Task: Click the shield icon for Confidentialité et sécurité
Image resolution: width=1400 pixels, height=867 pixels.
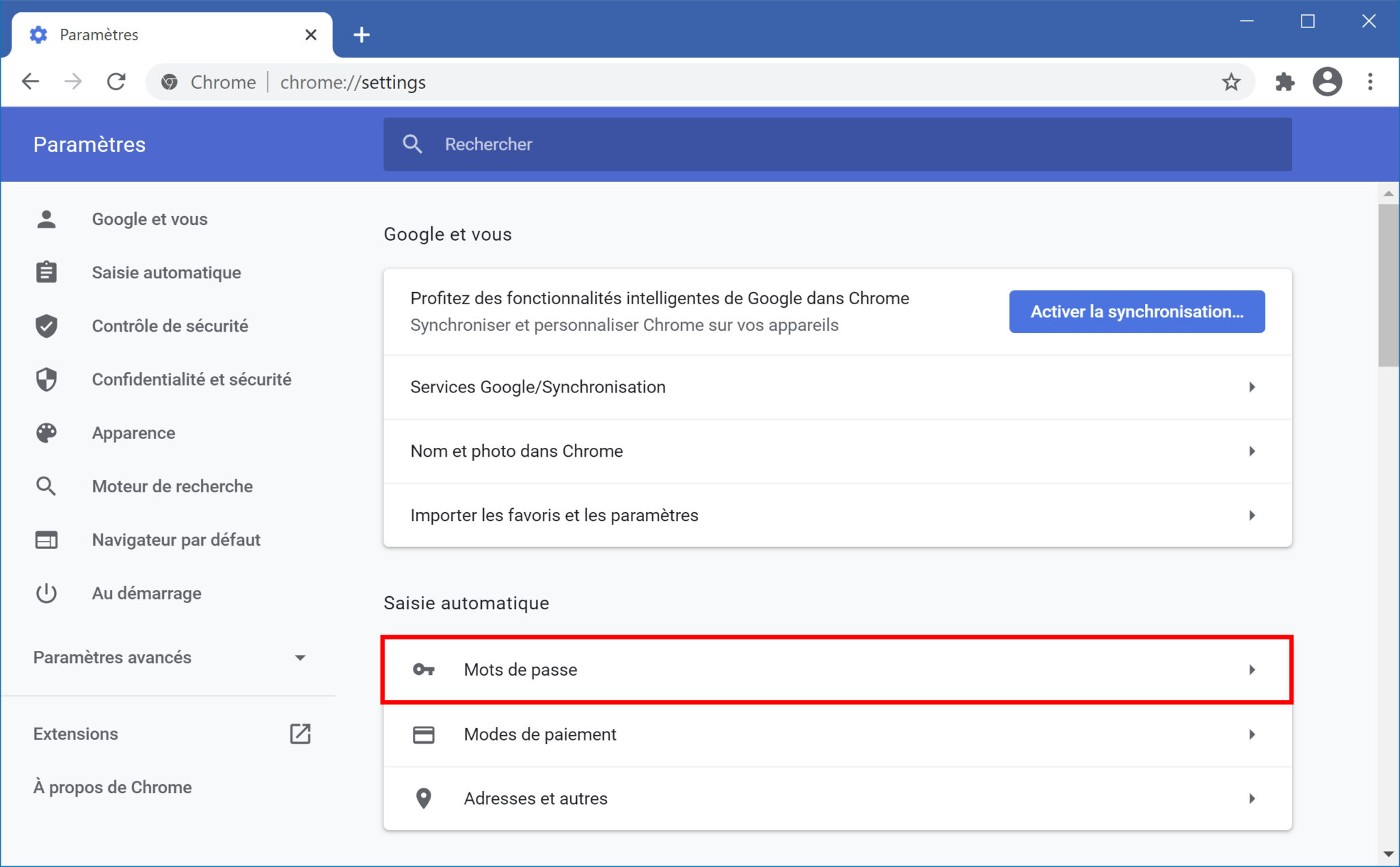Action: coord(46,379)
